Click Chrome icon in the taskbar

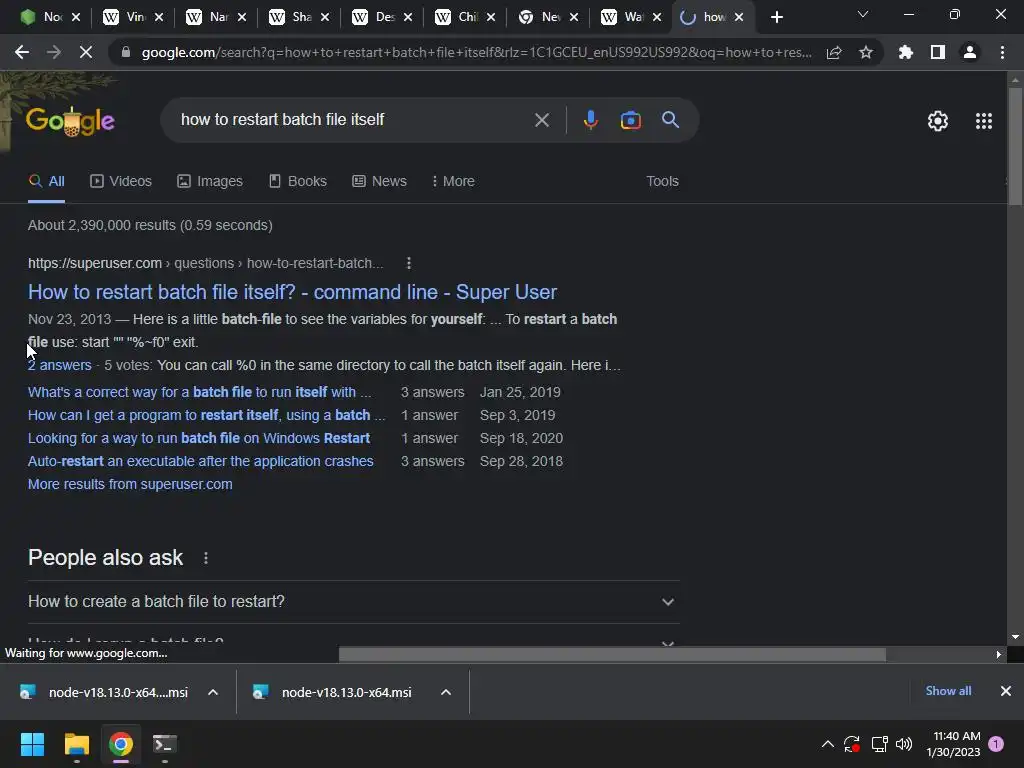(x=121, y=744)
